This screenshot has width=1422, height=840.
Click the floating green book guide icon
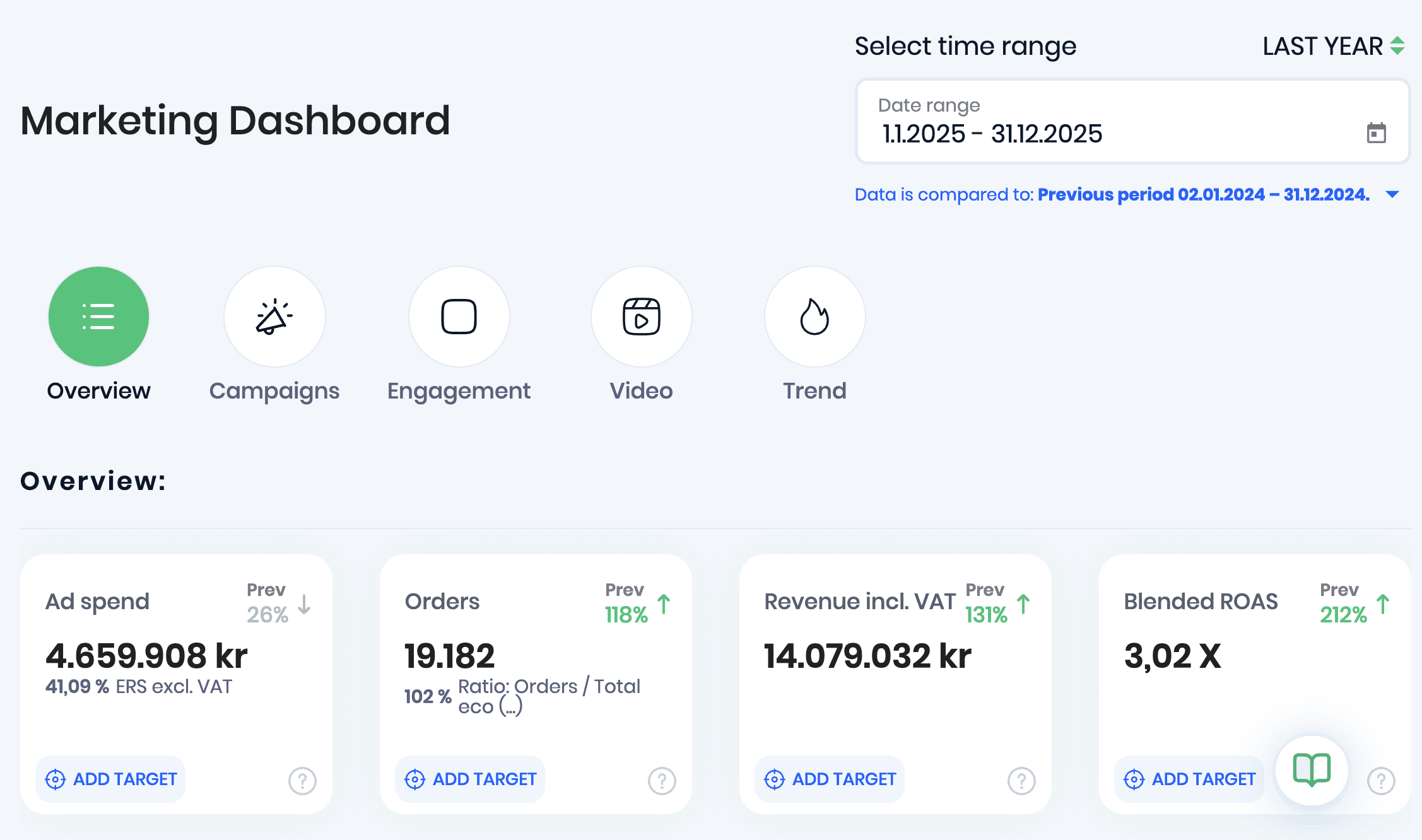[1312, 769]
